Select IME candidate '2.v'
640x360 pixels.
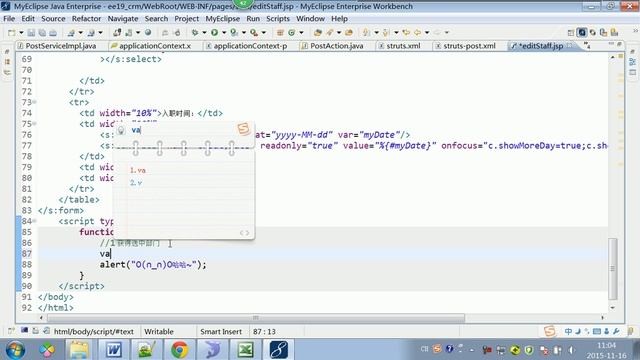[136, 183]
